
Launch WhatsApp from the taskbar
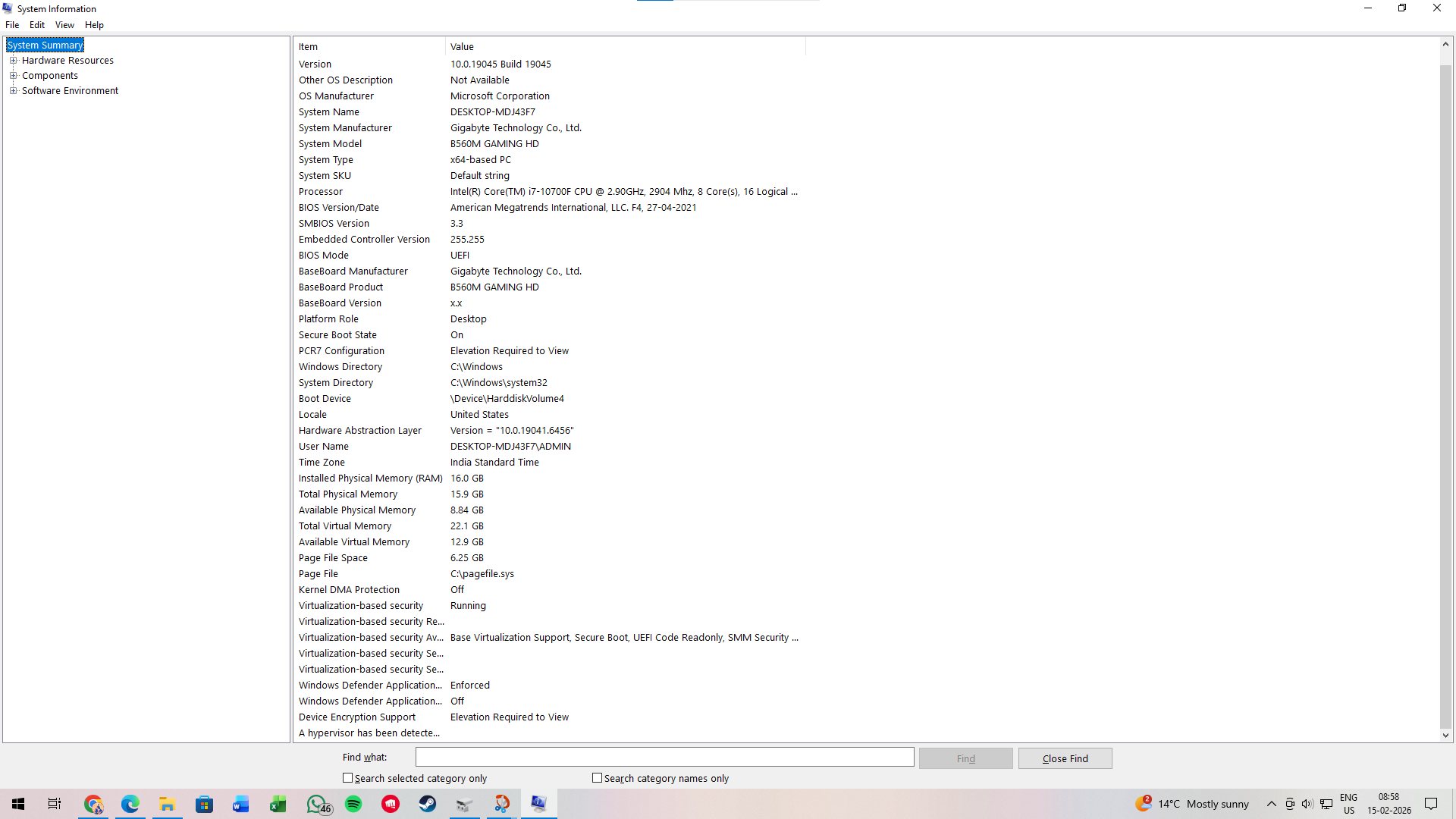[x=317, y=804]
